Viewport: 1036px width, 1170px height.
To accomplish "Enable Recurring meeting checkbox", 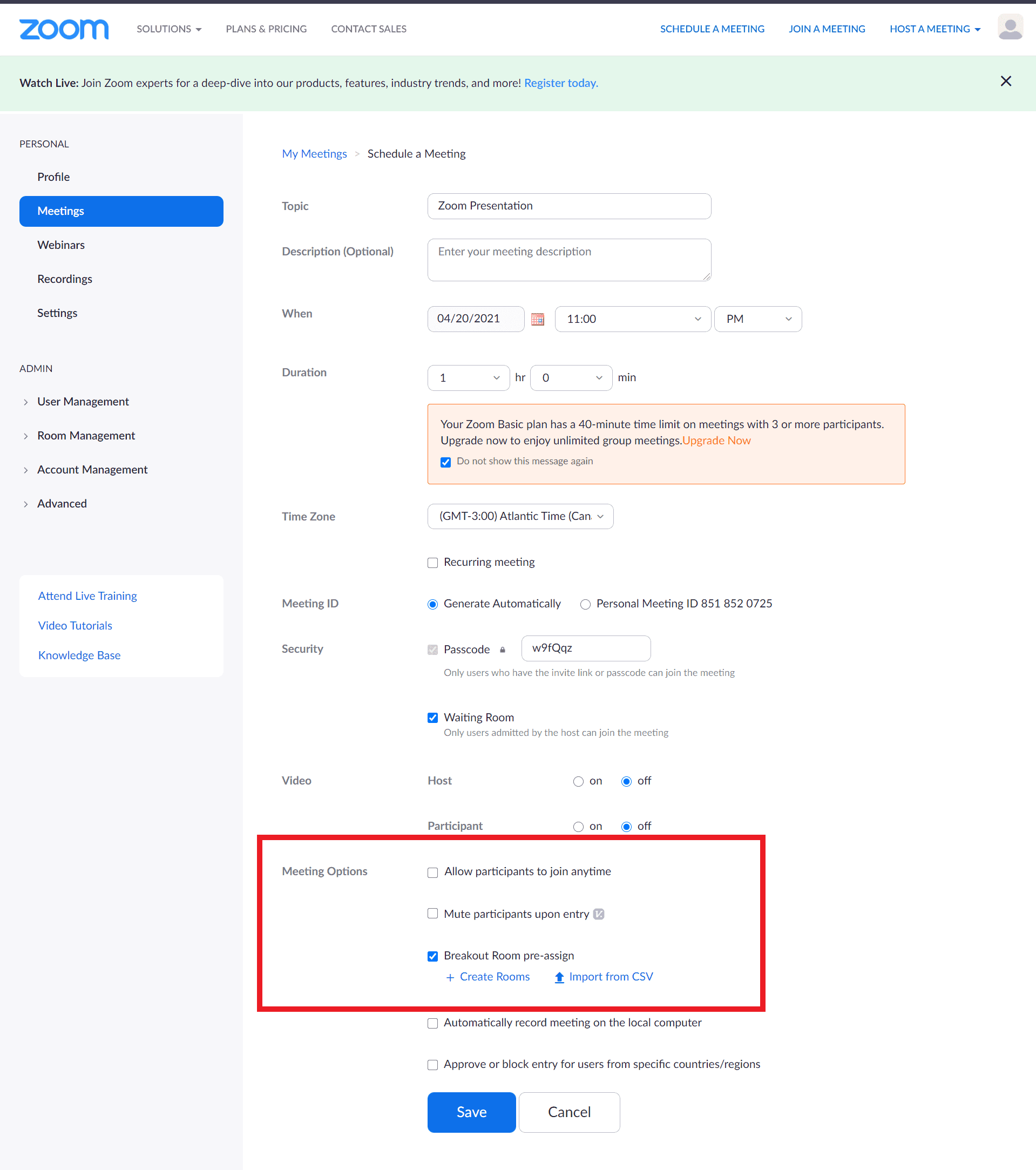I will pyautogui.click(x=433, y=563).
